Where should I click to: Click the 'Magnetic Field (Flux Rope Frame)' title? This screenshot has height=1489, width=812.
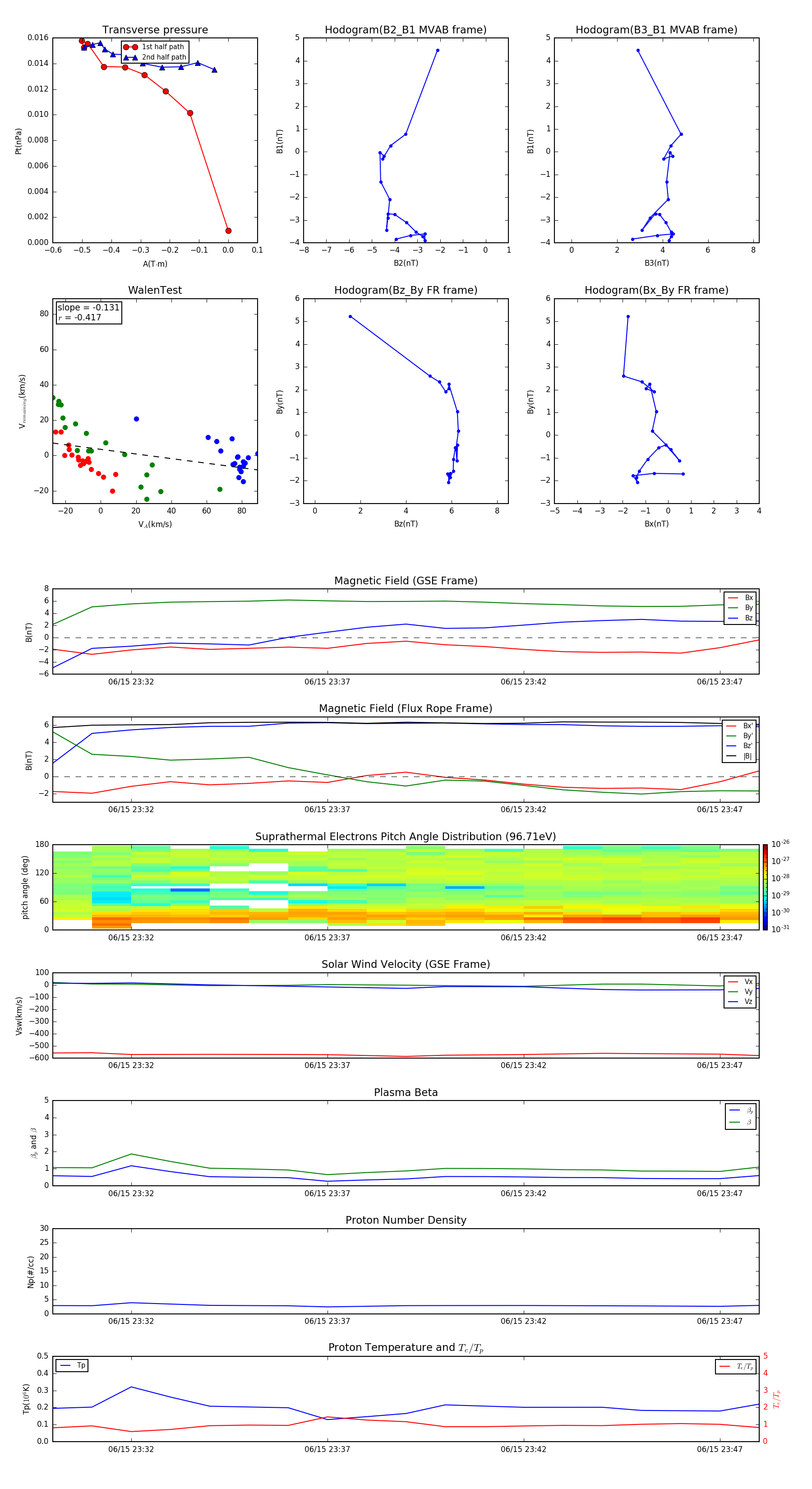pos(406,709)
